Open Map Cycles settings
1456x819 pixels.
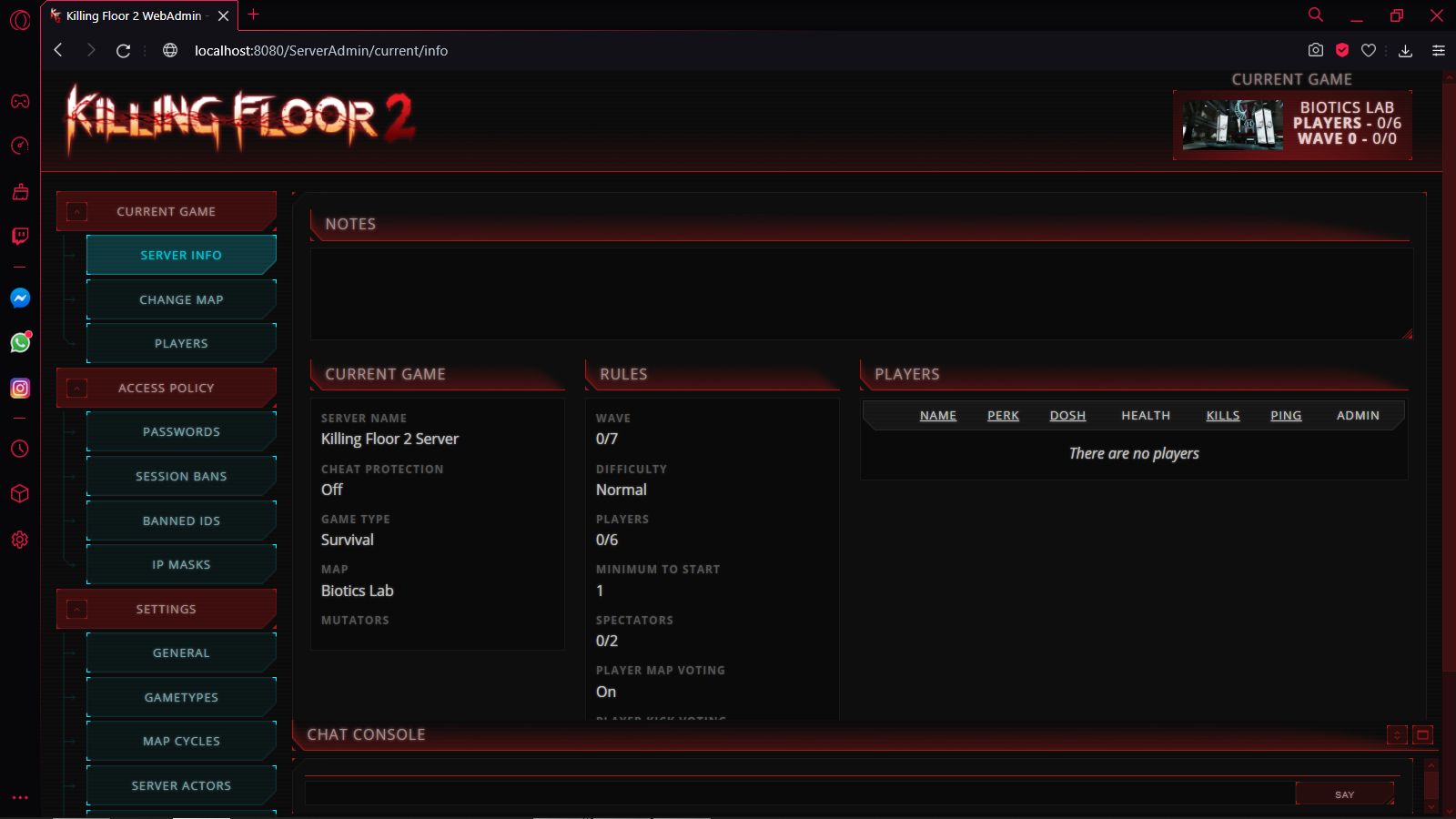pos(181,742)
